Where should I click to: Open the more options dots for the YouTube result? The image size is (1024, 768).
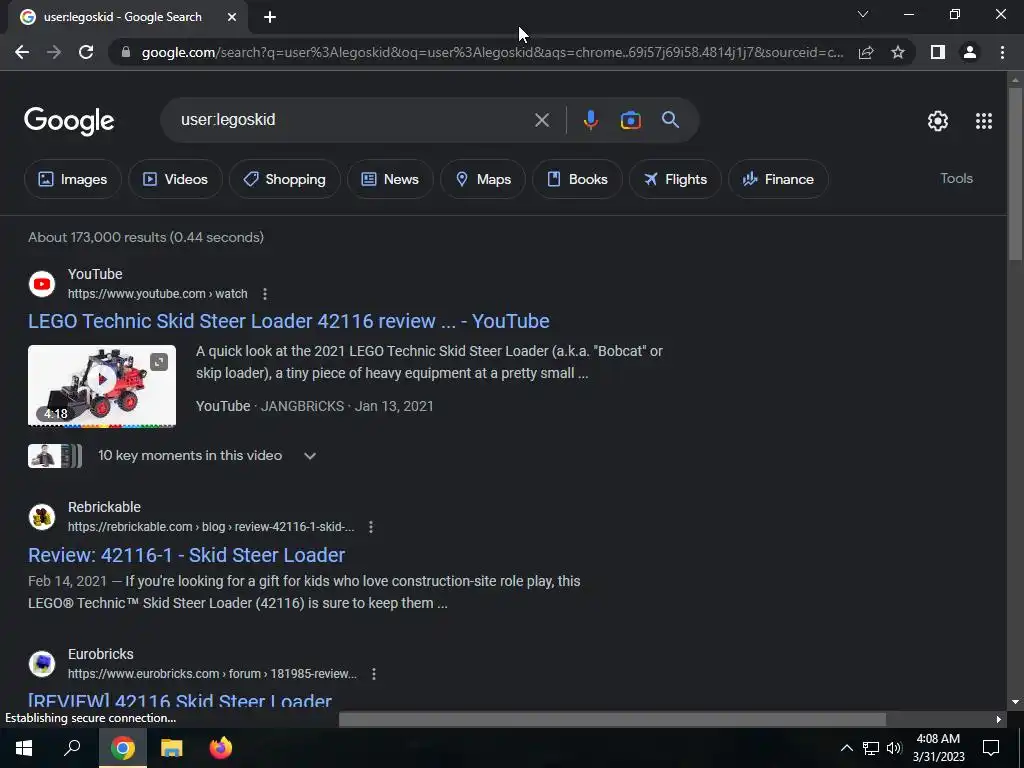pyautogui.click(x=264, y=294)
